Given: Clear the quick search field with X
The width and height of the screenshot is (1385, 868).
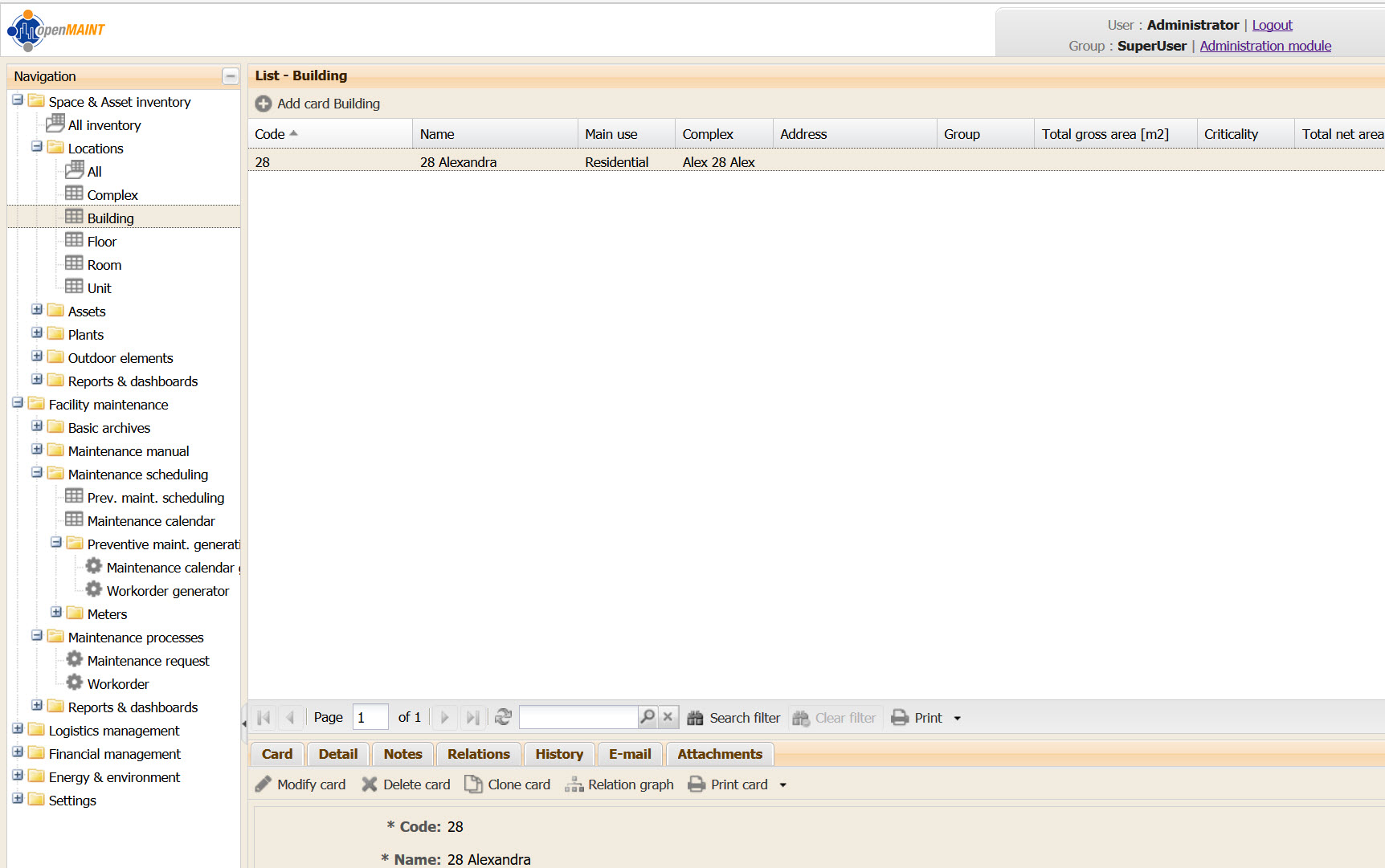Looking at the screenshot, I should pos(668,717).
